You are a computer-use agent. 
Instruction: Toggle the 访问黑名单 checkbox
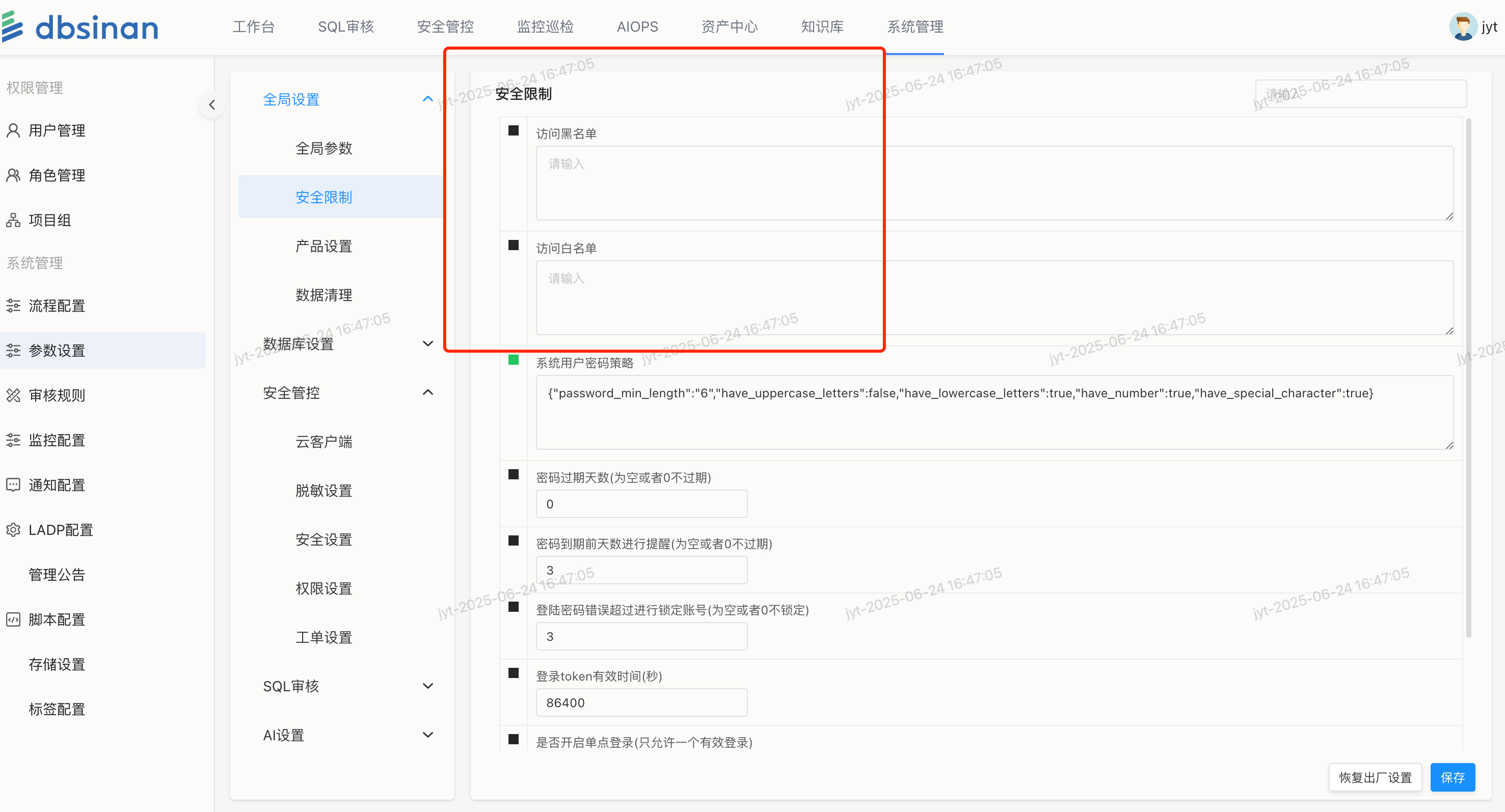514,130
